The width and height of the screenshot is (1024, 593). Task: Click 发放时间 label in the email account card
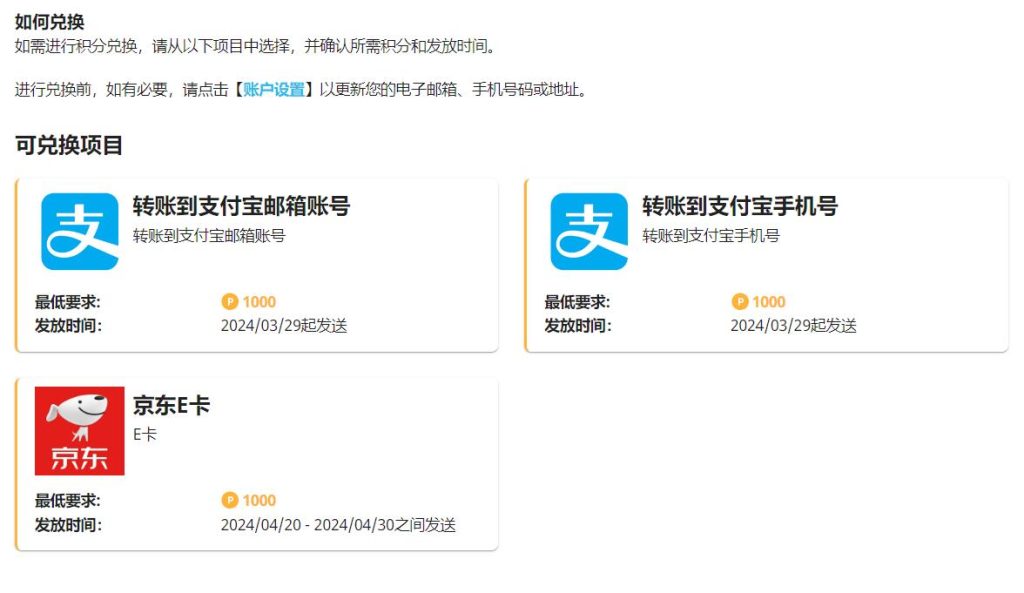click(68, 325)
